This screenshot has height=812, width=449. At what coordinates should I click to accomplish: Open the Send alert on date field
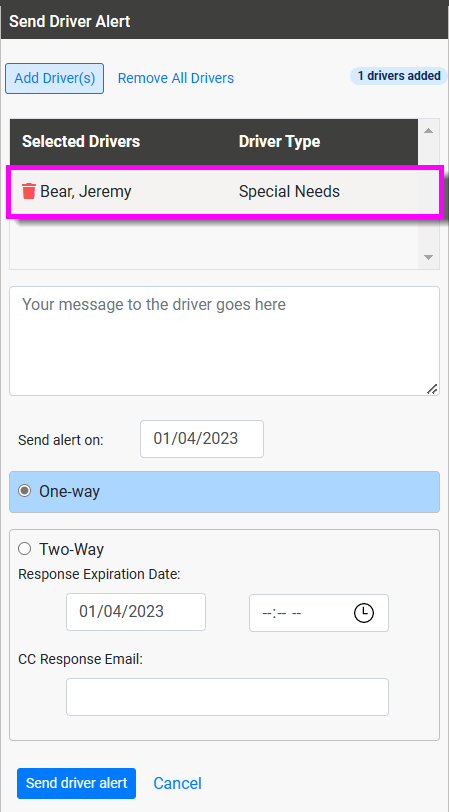point(201,439)
